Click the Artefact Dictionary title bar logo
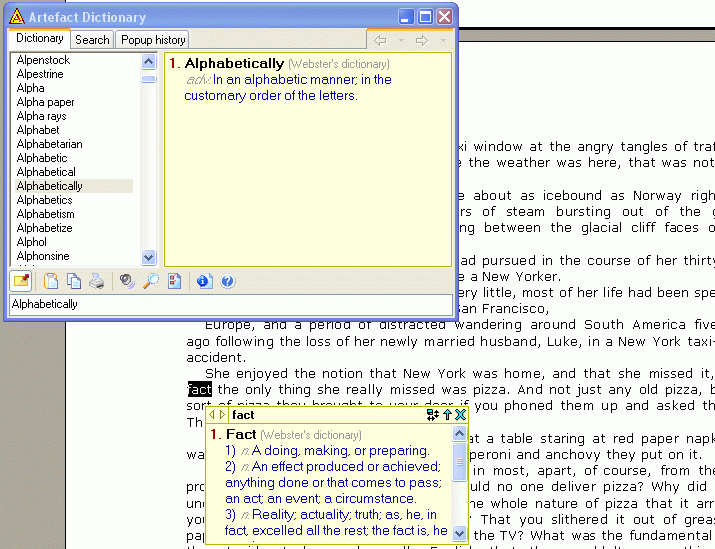The width and height of the screenshot is (715, 549). click(x=17, y=17)
